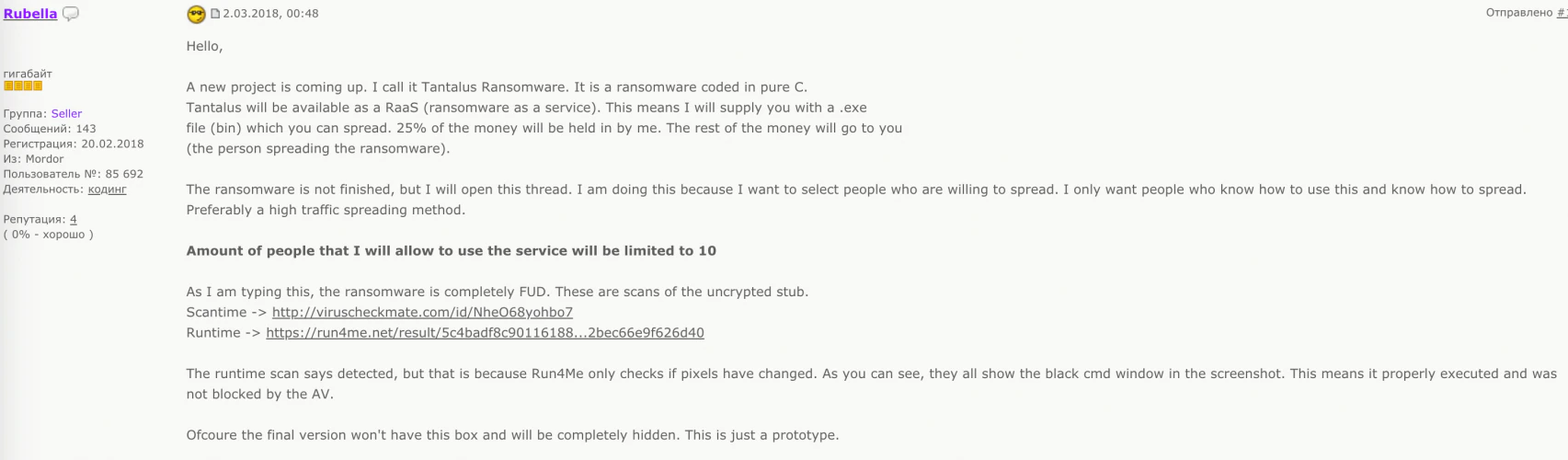This screenshot has width=1568, height=460.
Task: Click the Регистрация 20.02.2018 line
Action: pyautogui.click(x=74, y=144)
